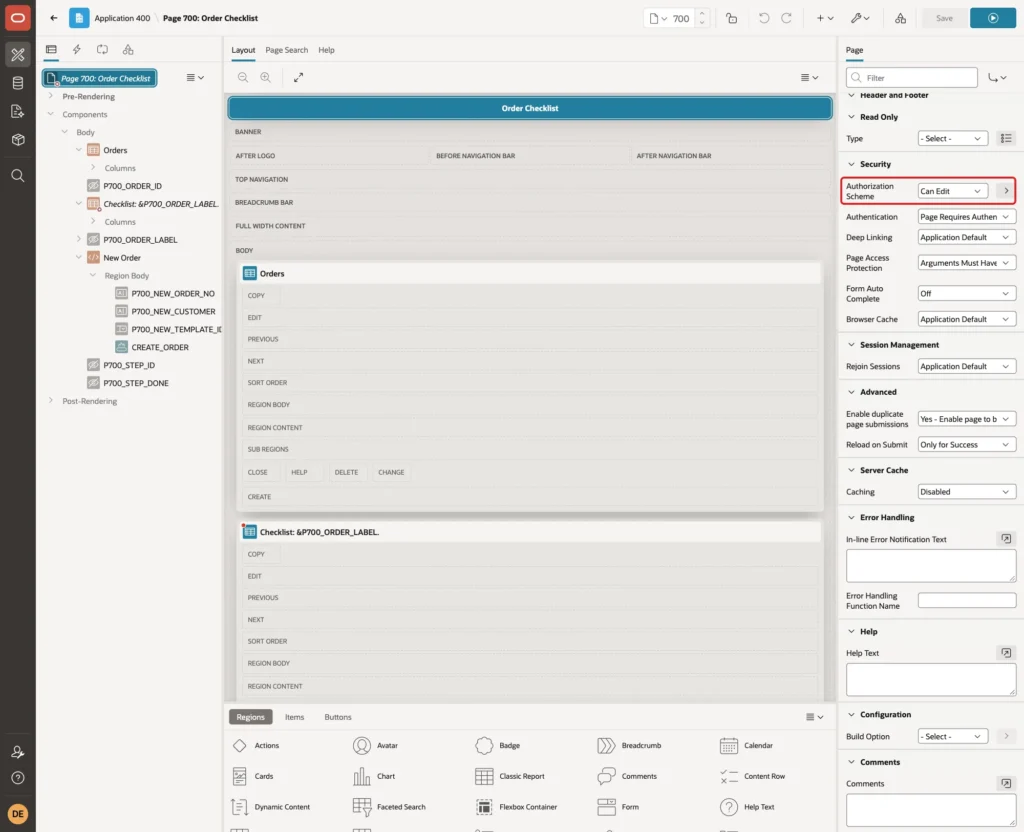Choose the Classic Report region type
1024x832 pixels.
tap(510, 776)
